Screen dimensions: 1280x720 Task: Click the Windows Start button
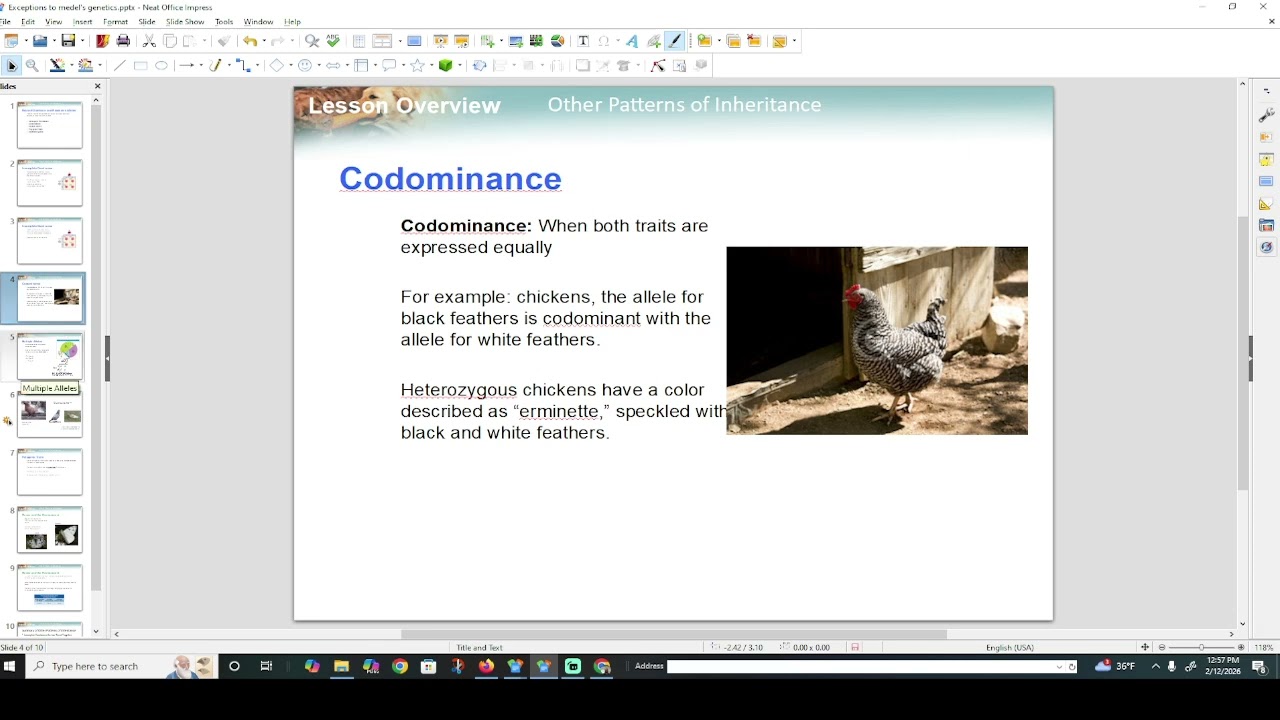(x=10, y=666)
